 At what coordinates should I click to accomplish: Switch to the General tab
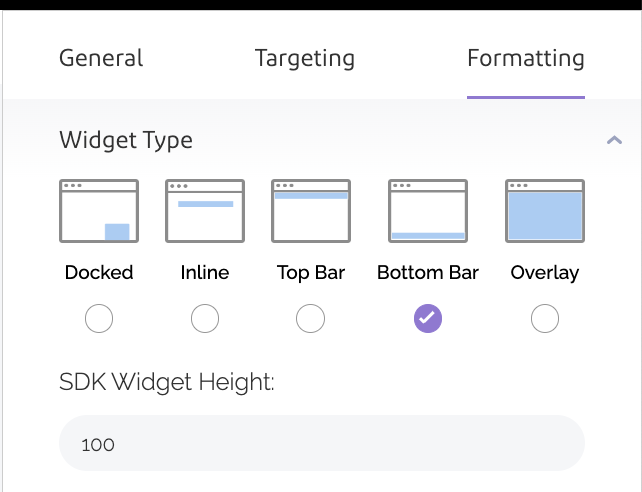101,58
